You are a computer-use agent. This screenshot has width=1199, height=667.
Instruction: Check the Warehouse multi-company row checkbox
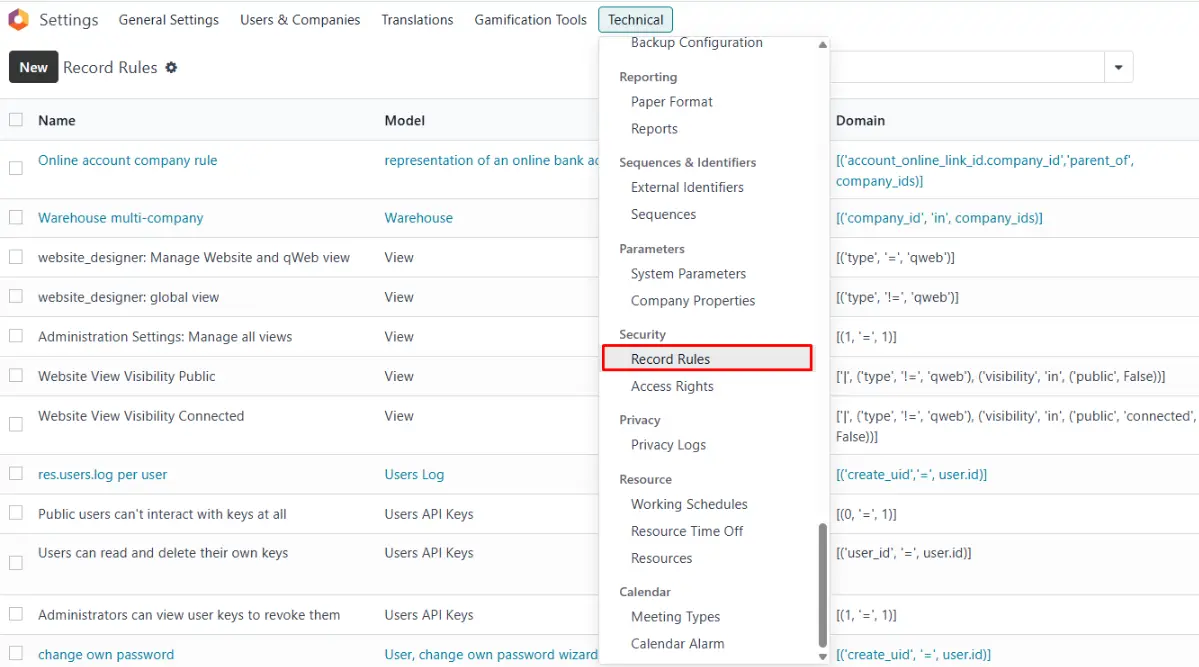click(x=16, y=218)
